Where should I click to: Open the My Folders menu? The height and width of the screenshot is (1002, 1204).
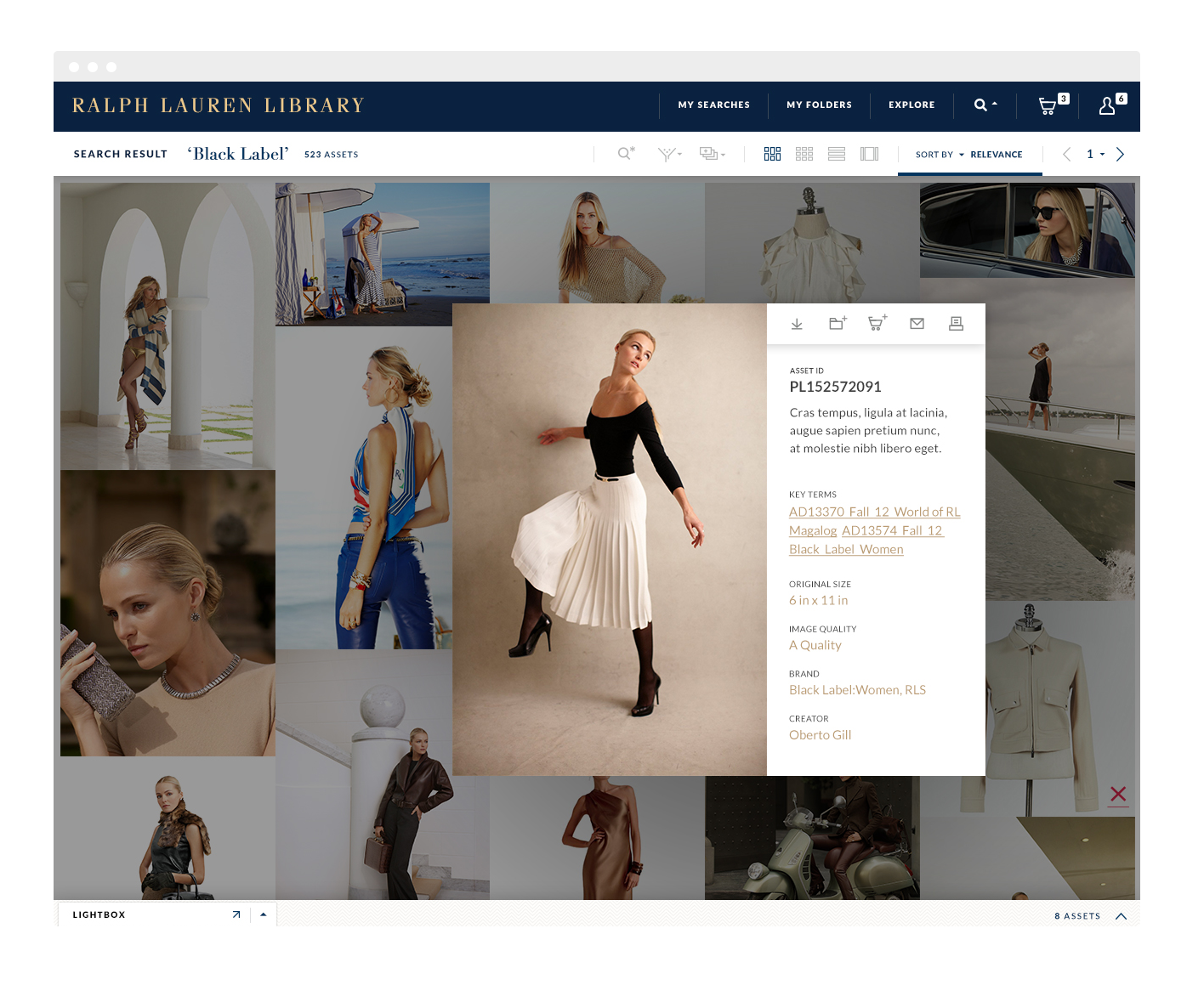pyautogui.click(x=819, y=105)
